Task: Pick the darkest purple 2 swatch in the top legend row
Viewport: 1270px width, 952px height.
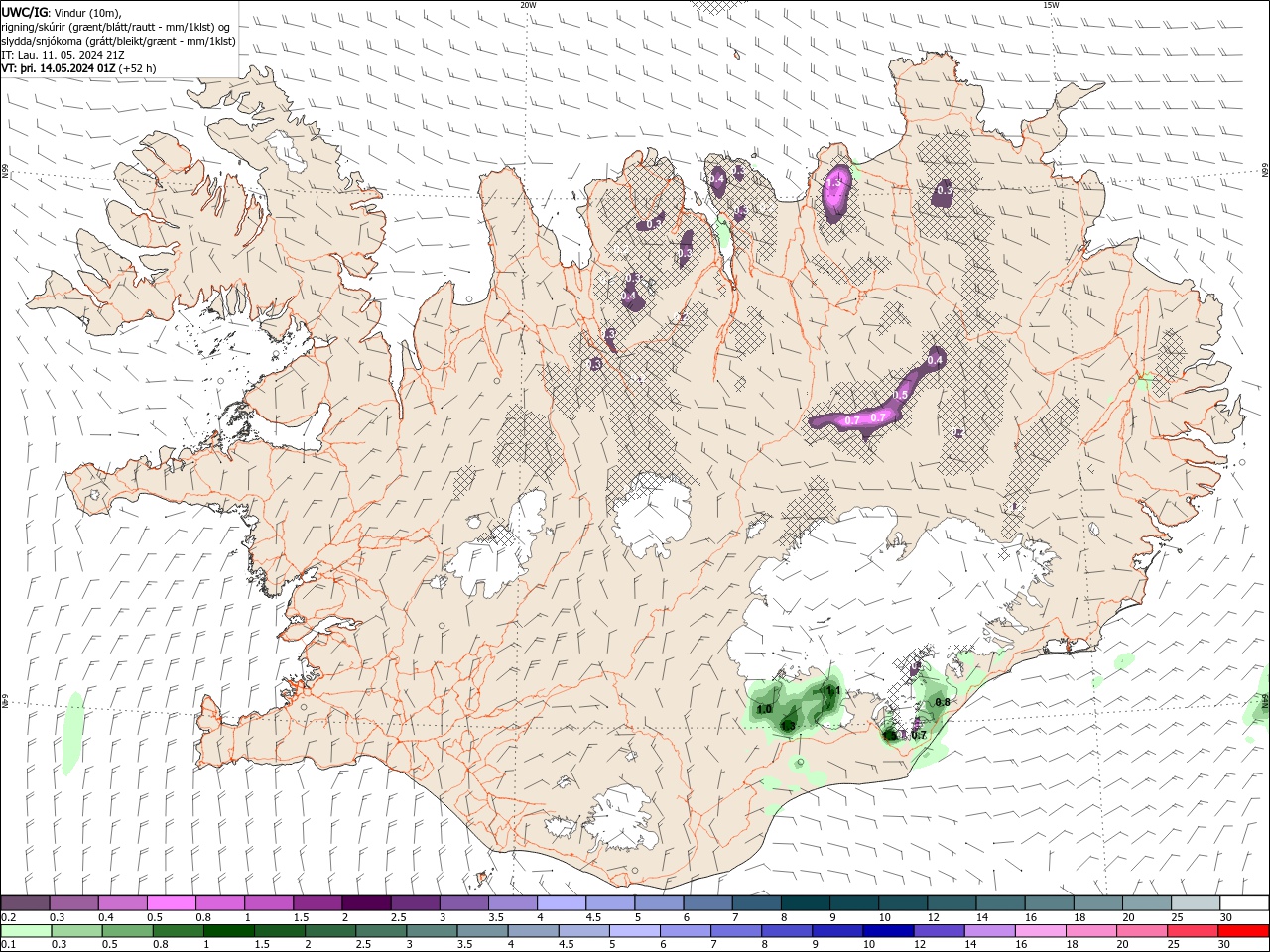Action: click(366, 902)
